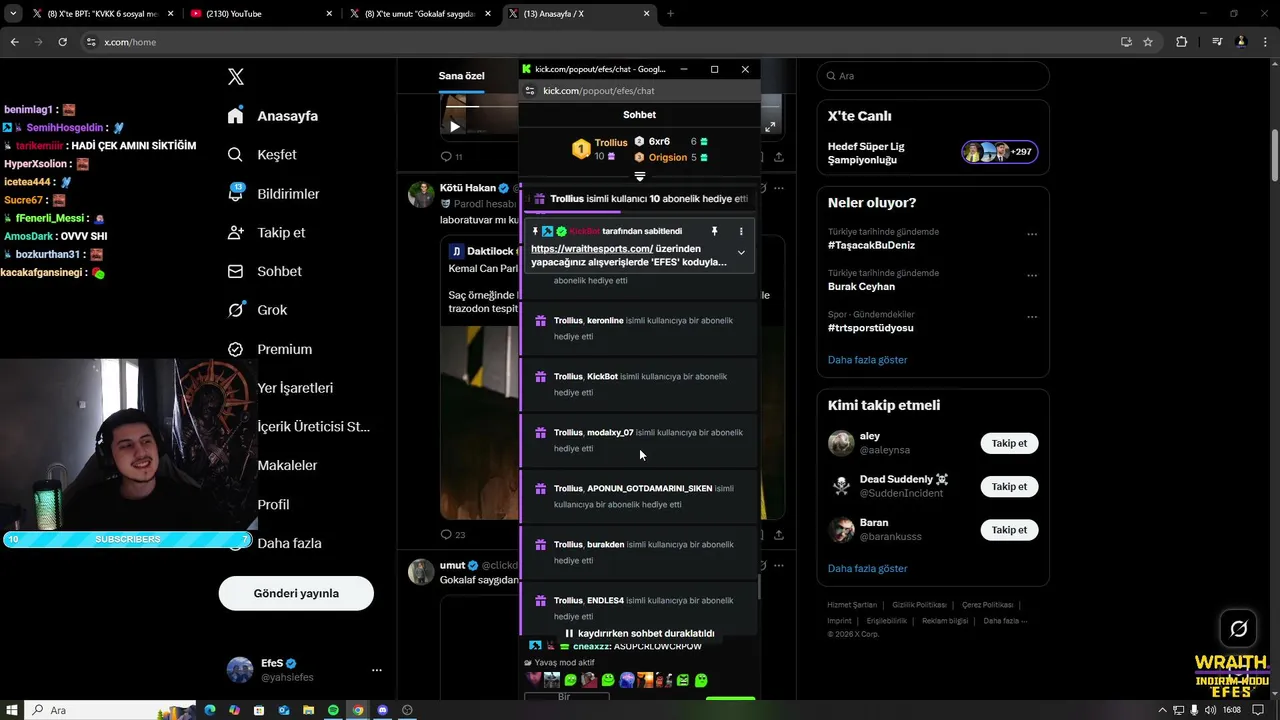1280x720 pixels.
Task: Open Yer İşaretleri bookmarks
Action: click(295, 388)
